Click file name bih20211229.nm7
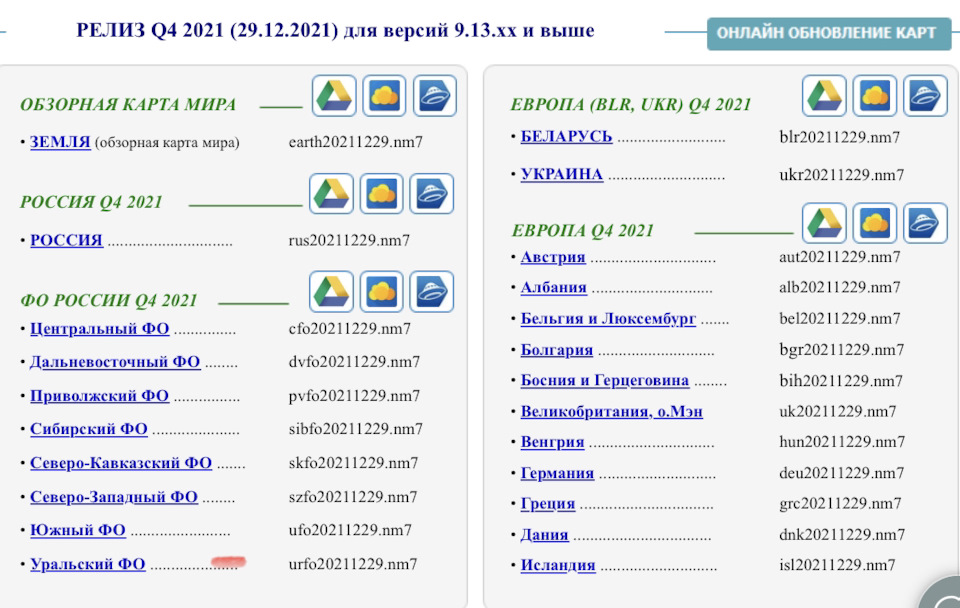This screenshot has height=608, width=960. point(841,381)
